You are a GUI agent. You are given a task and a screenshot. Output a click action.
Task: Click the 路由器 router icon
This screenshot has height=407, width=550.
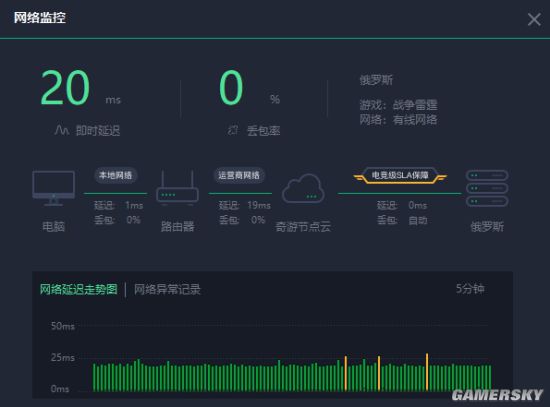[177, 188]
